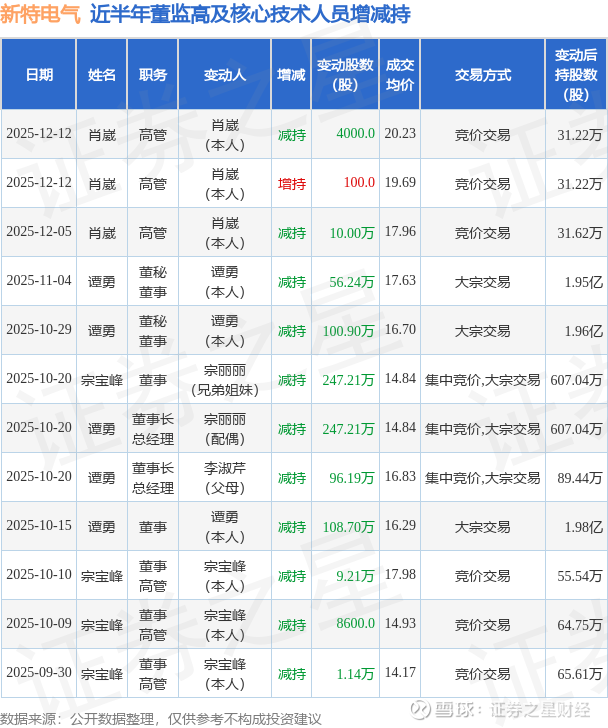Click the average price 14.17
The image size is (608, 728).
400,672
